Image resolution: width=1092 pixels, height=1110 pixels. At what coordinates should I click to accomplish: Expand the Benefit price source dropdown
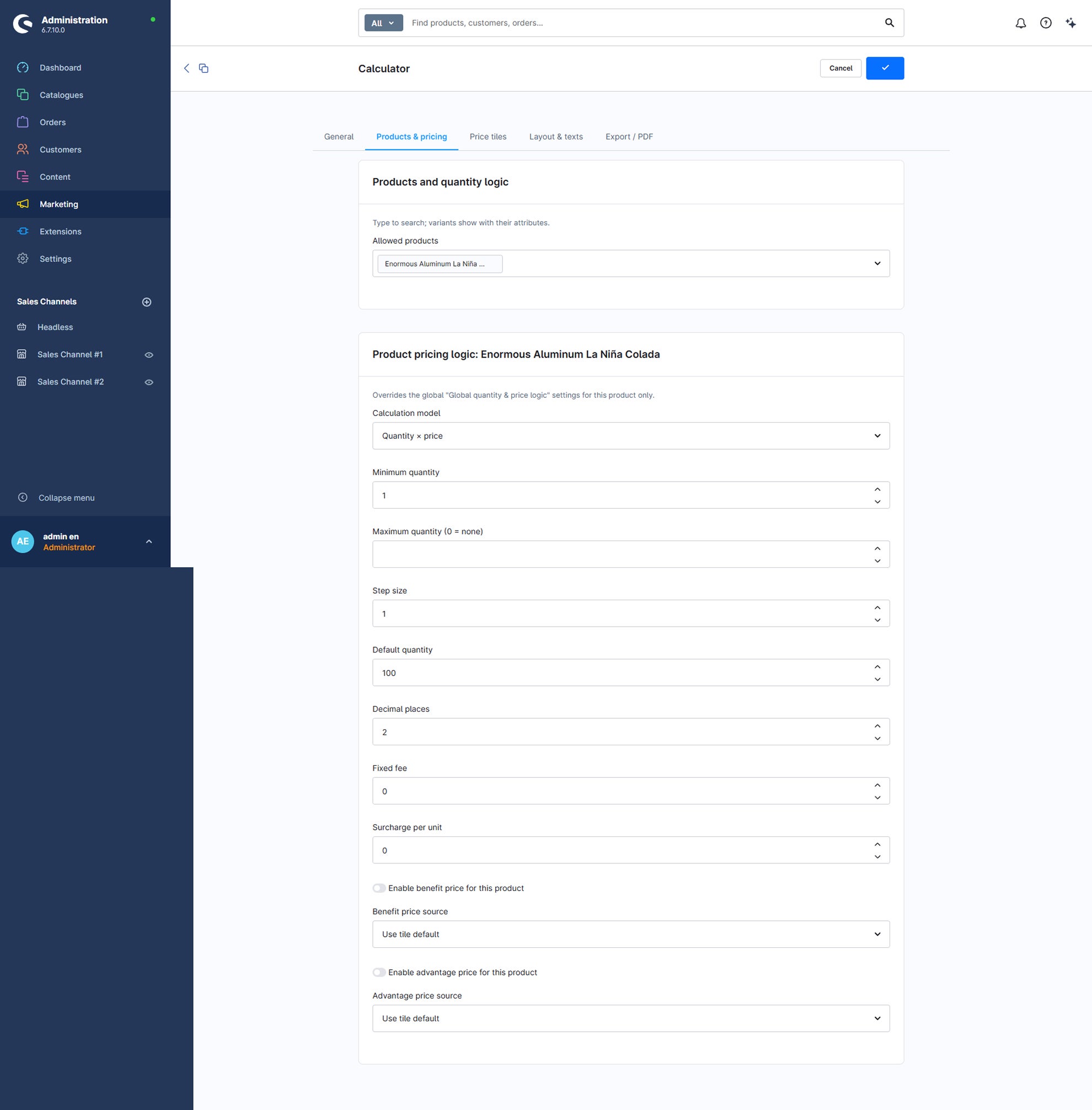pos(631,934)
